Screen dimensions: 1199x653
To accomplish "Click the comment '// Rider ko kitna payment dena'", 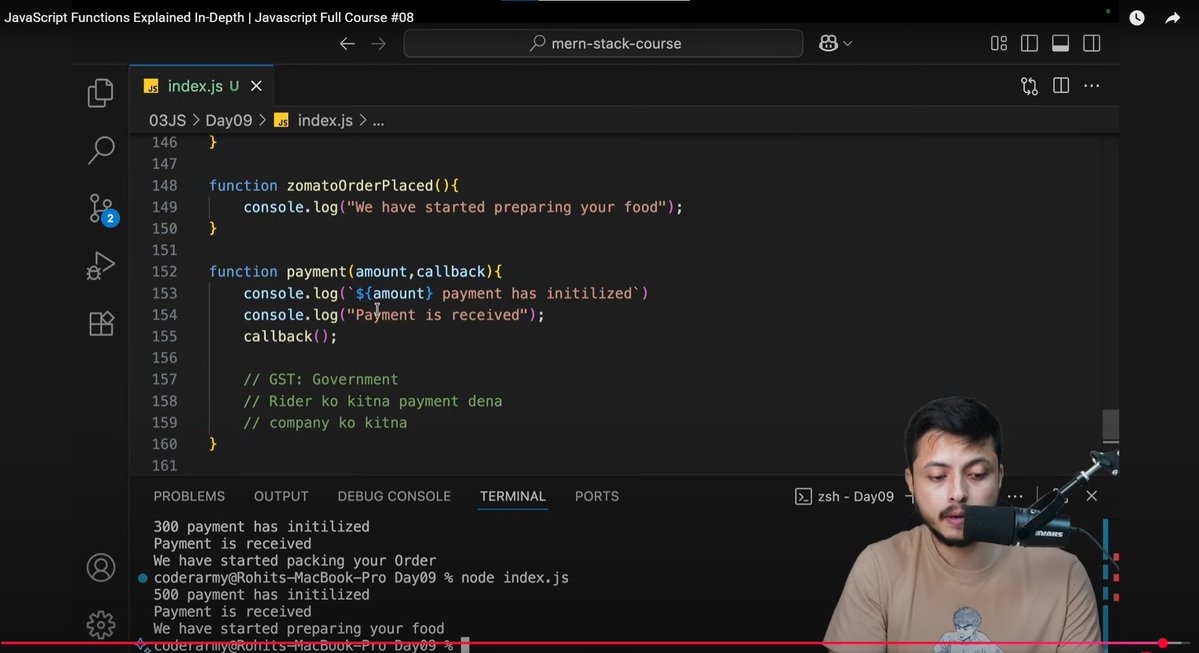I will pyautogui.click(x=372, y=401).
